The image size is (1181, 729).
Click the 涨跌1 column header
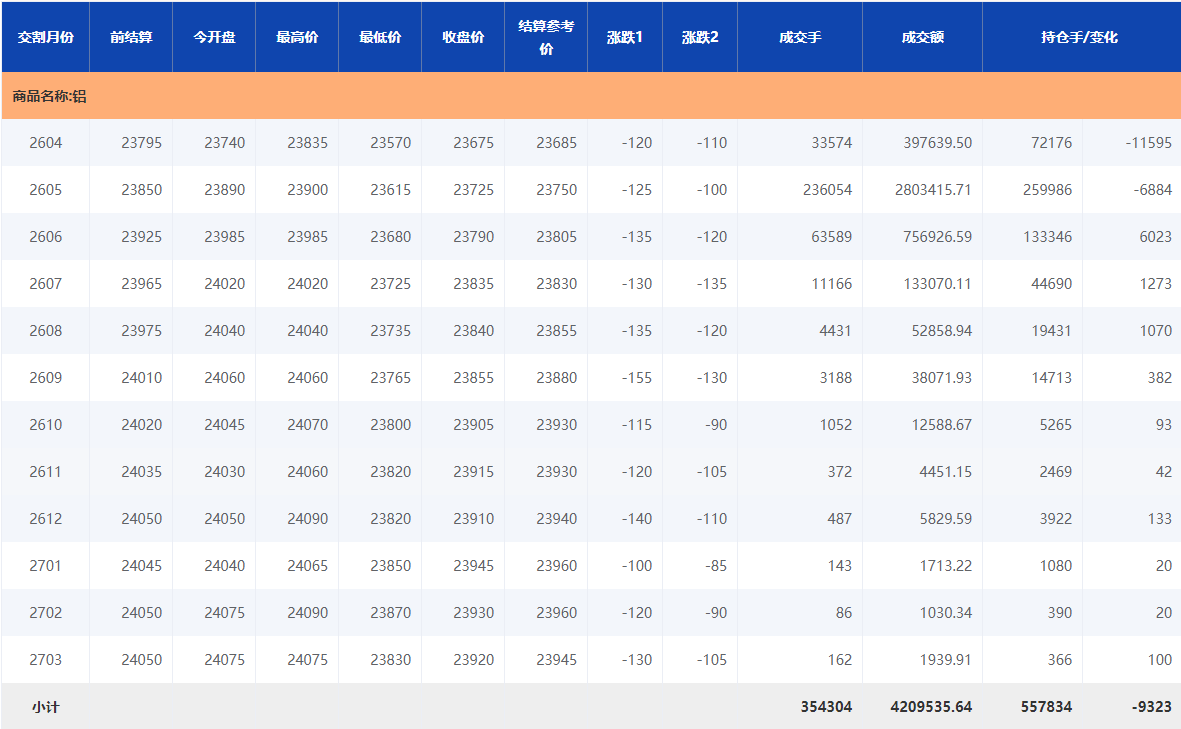625,37
